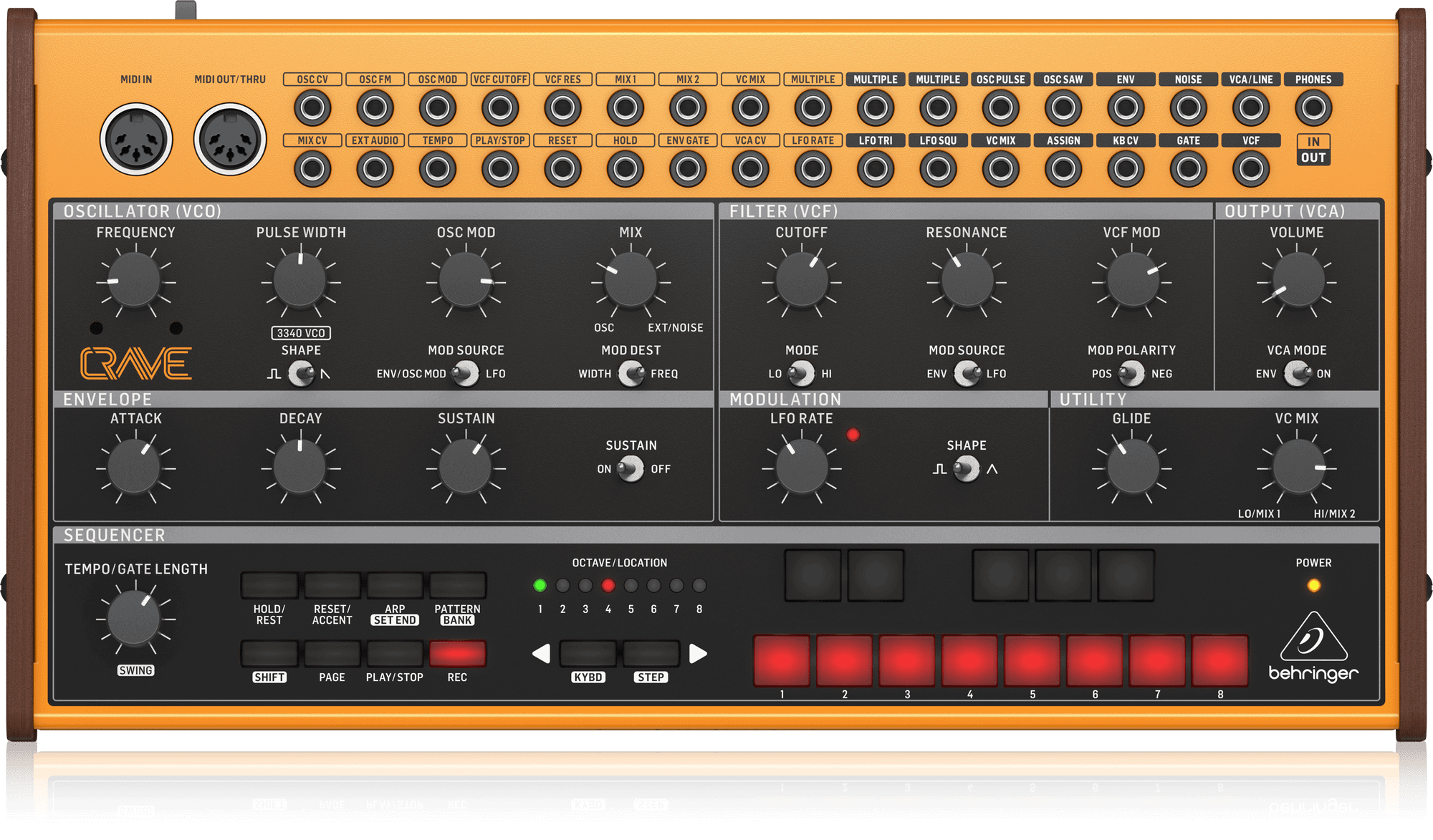Click the PHONES headphone jack
Viewport: 1433px width, 840px height.
coord(1314,107)
